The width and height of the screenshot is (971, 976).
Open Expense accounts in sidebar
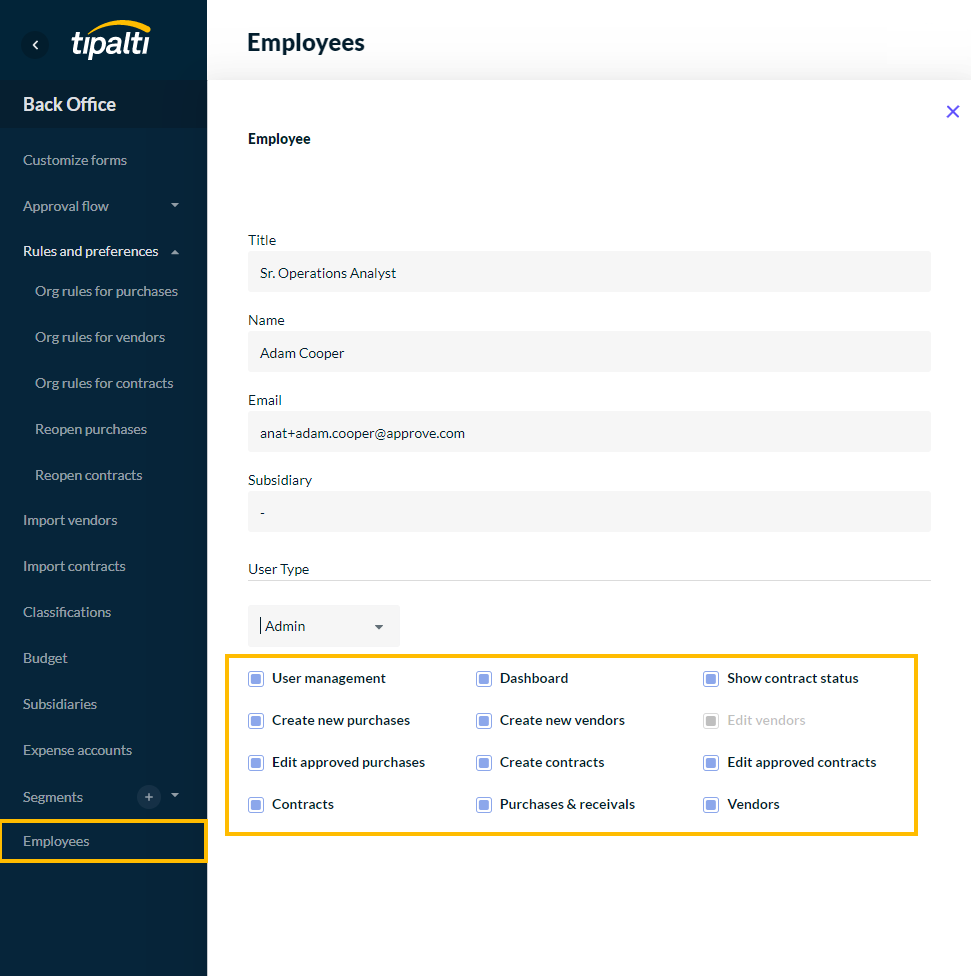click(x=78, y=750)
